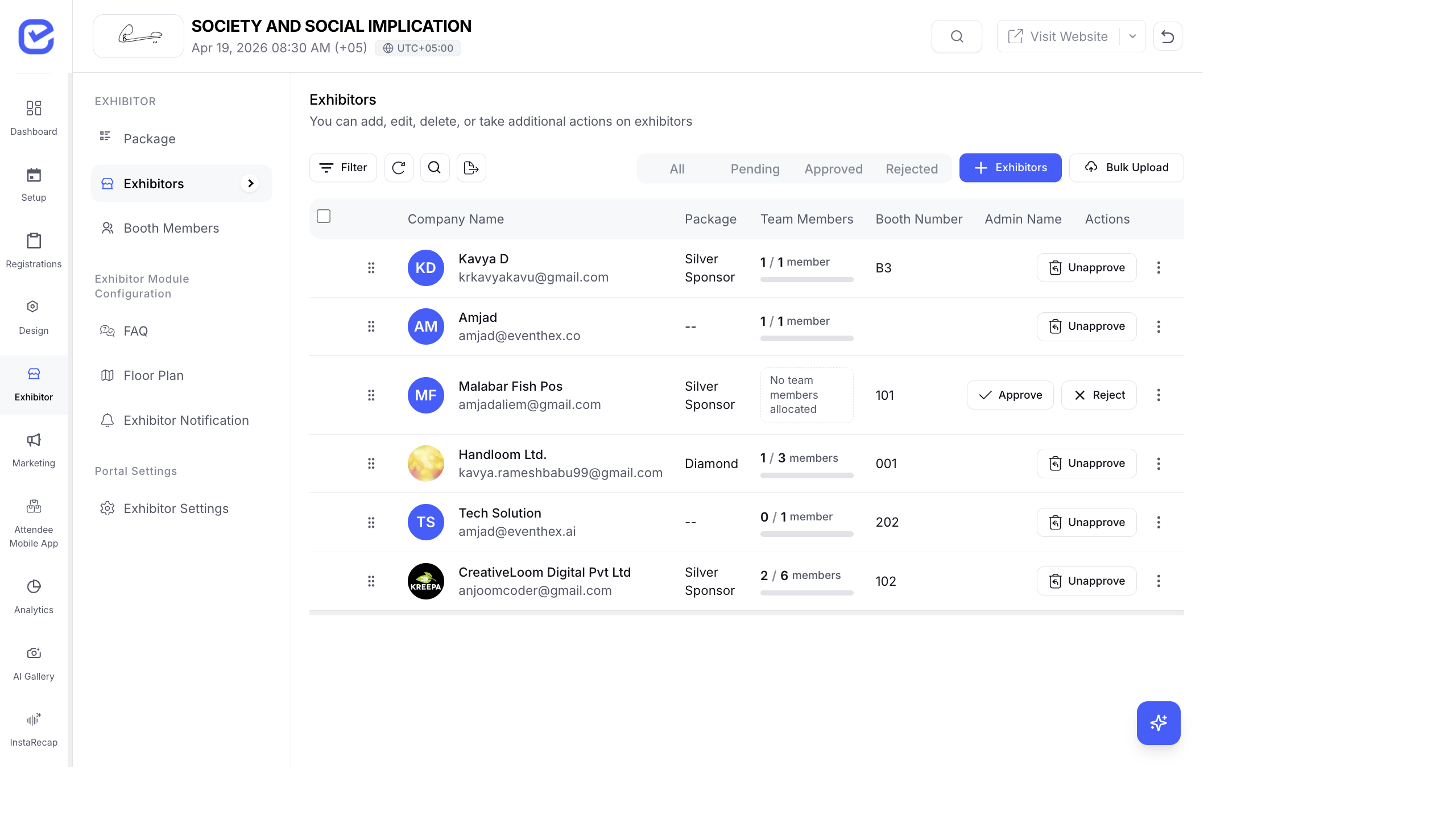The height and width of the screenshot is (819, 1456).
Task: Click Handloom Ltd. members progress bar
Action: click(x=806, y=475)
